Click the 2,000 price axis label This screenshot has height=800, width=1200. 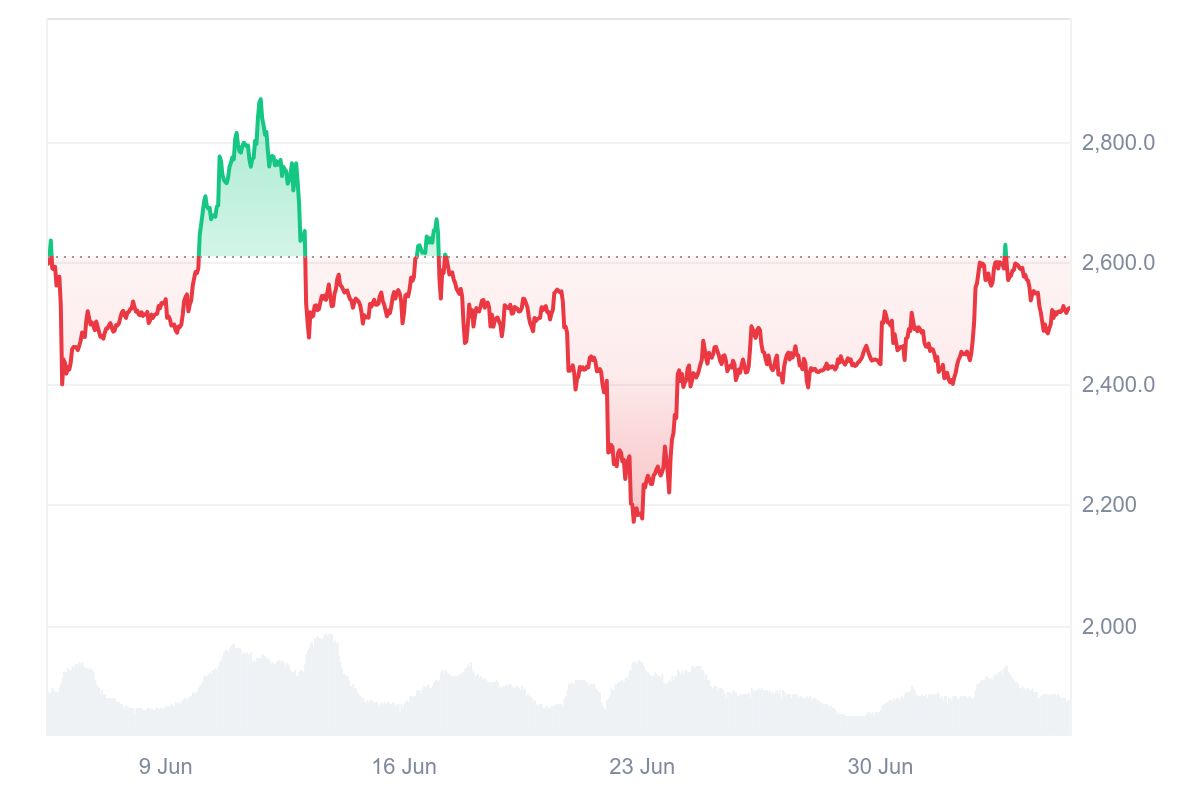[x=1109, y=627]
